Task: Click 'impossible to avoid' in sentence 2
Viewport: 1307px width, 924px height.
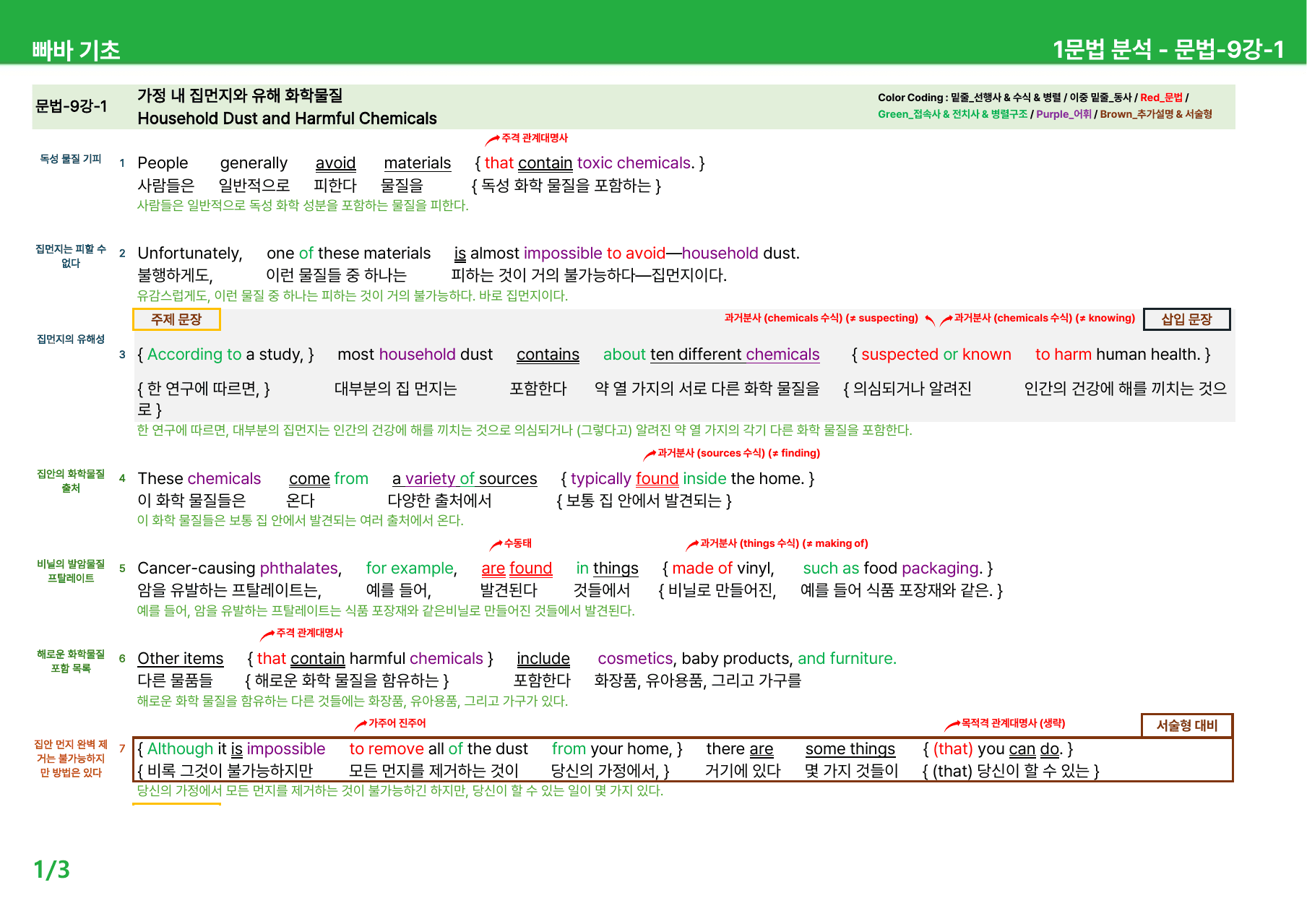Action: [595, 254]
